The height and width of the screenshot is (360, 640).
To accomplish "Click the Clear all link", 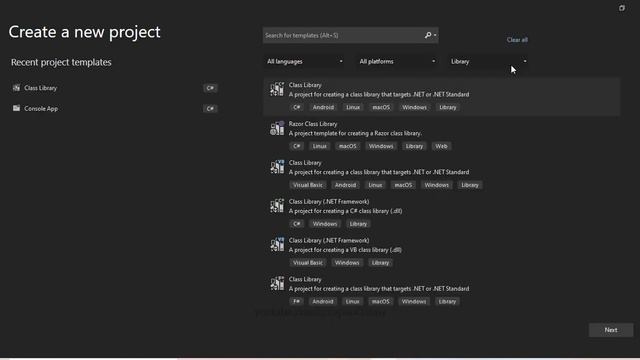I will [x=517, y=40].
